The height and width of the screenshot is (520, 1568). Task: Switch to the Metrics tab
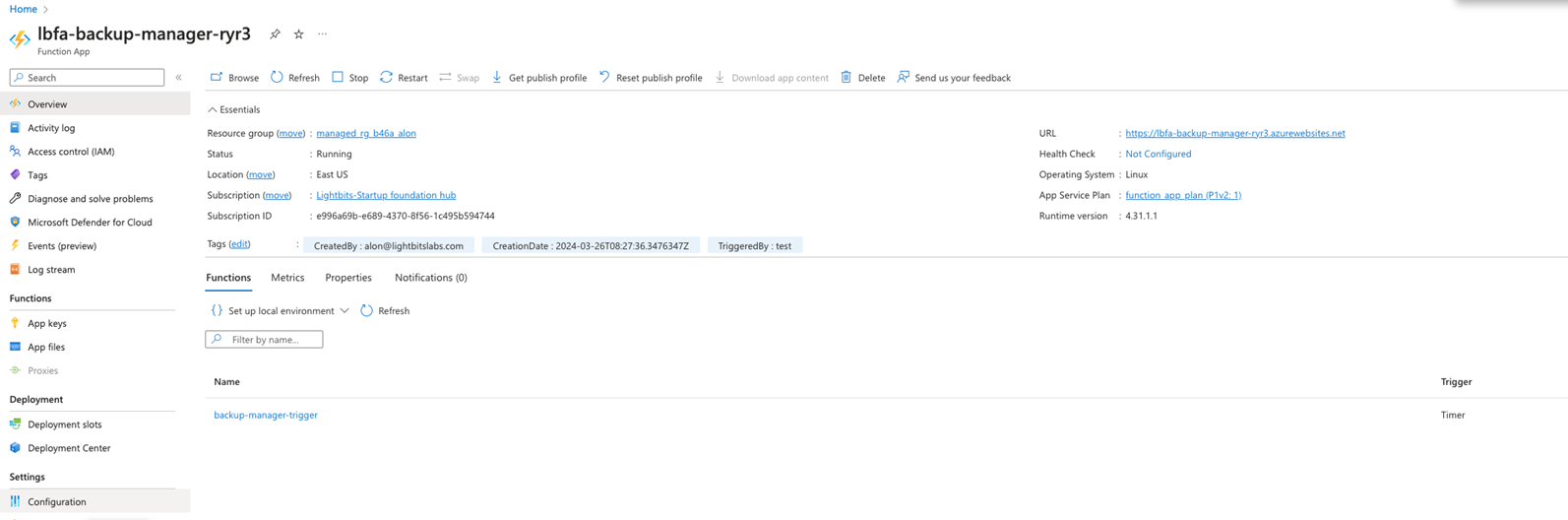click(287, 278)
